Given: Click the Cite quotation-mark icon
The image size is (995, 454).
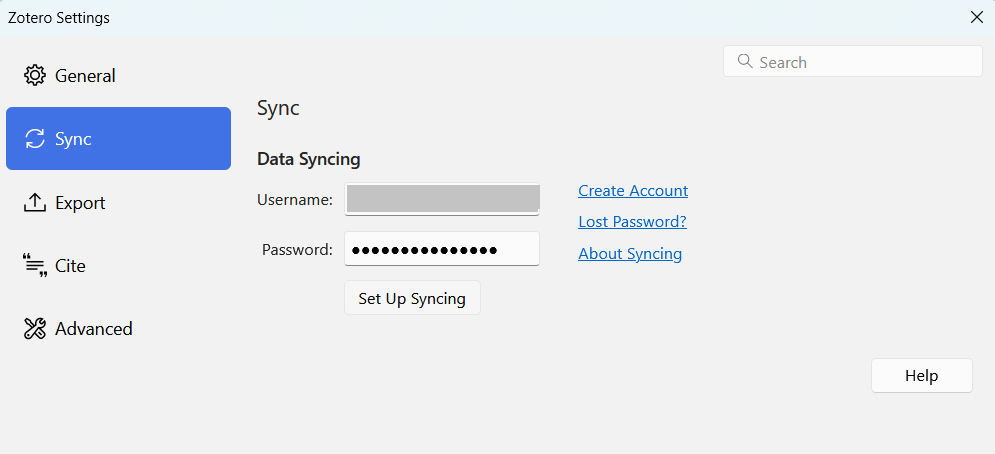Looking at the screenshot, I should [x=35, y=266].
